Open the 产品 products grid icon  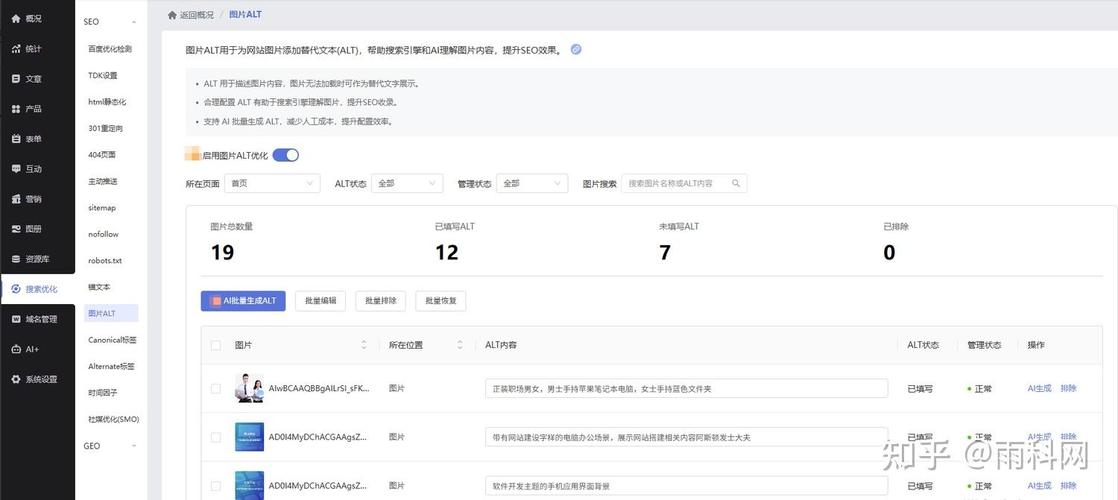click(x=16, y=109)
